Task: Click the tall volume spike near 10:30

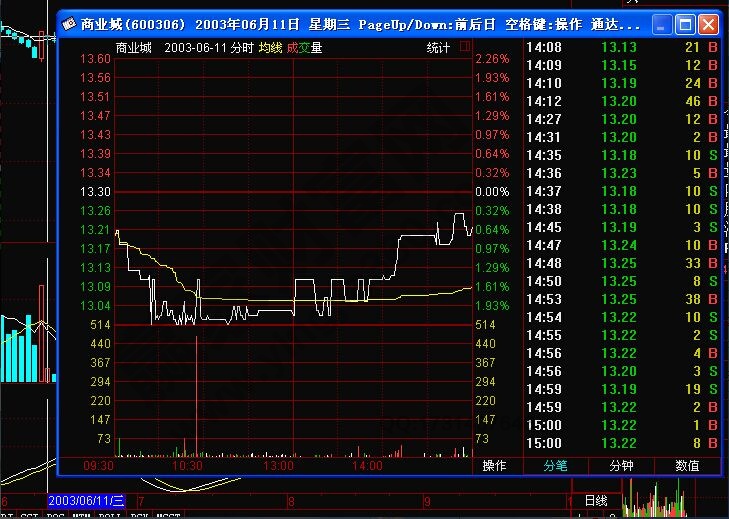Action: click(x=197, y=390)
